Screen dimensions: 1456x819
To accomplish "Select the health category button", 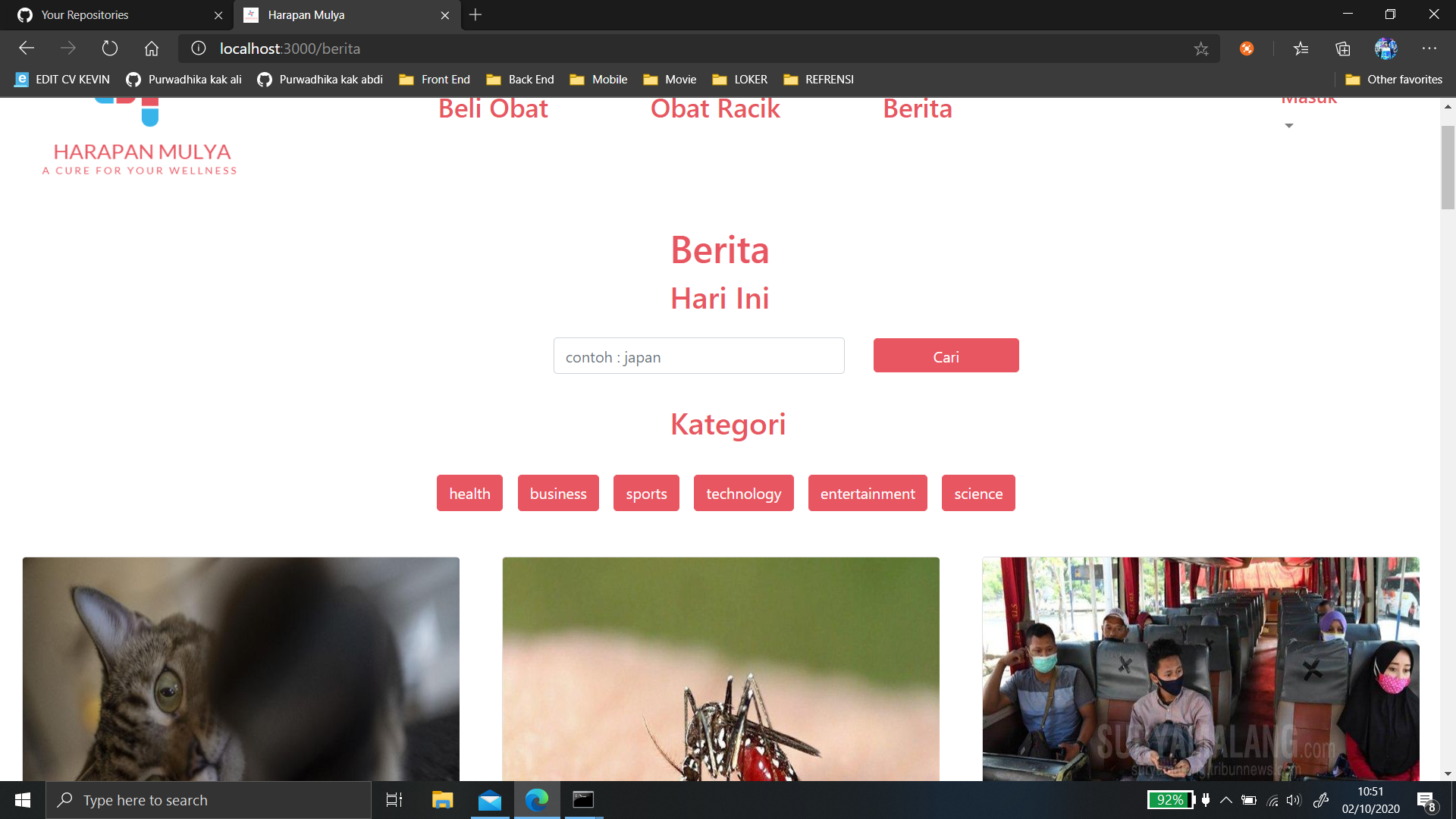I will coord(469,493).
